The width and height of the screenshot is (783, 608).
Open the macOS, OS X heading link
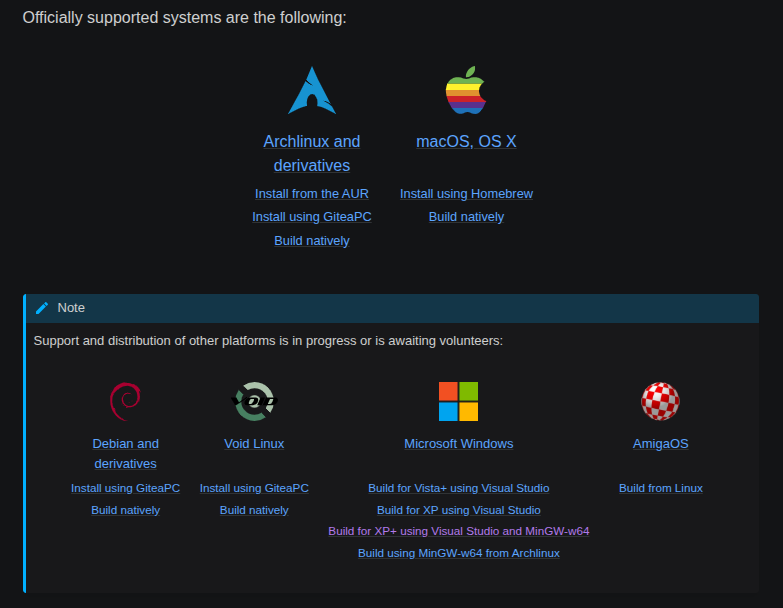(x=466, y=141)
